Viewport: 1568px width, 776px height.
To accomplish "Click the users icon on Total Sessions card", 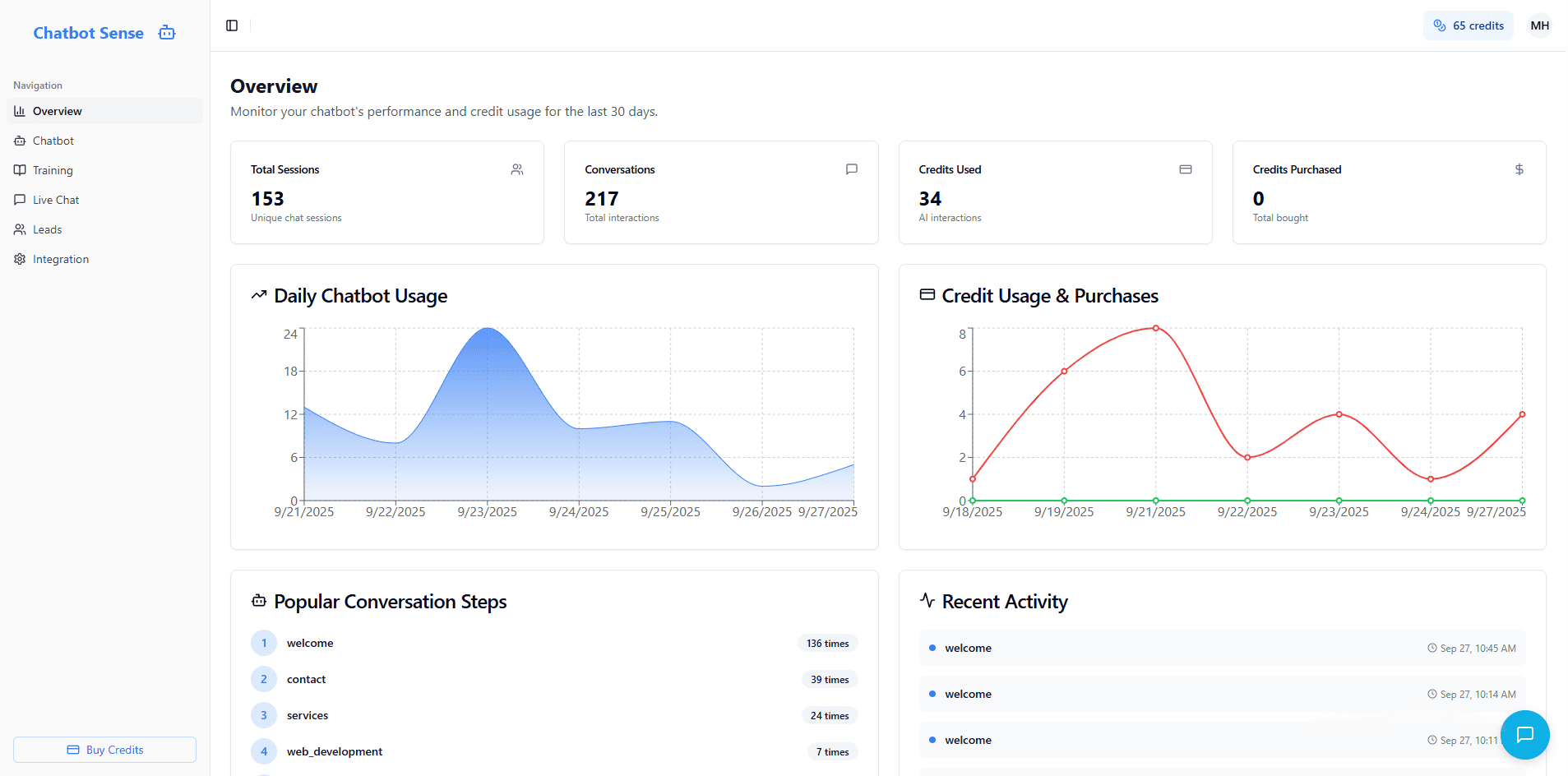I will point(517,169).
